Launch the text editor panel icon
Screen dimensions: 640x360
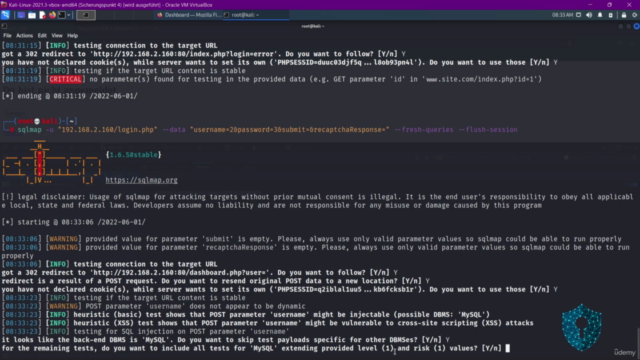coord(42,15)
